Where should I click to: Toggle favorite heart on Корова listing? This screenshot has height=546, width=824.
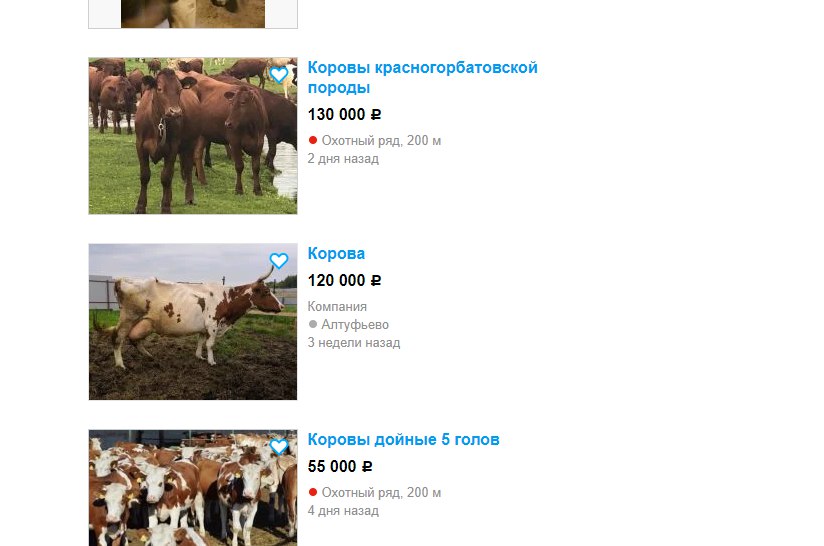279,261
